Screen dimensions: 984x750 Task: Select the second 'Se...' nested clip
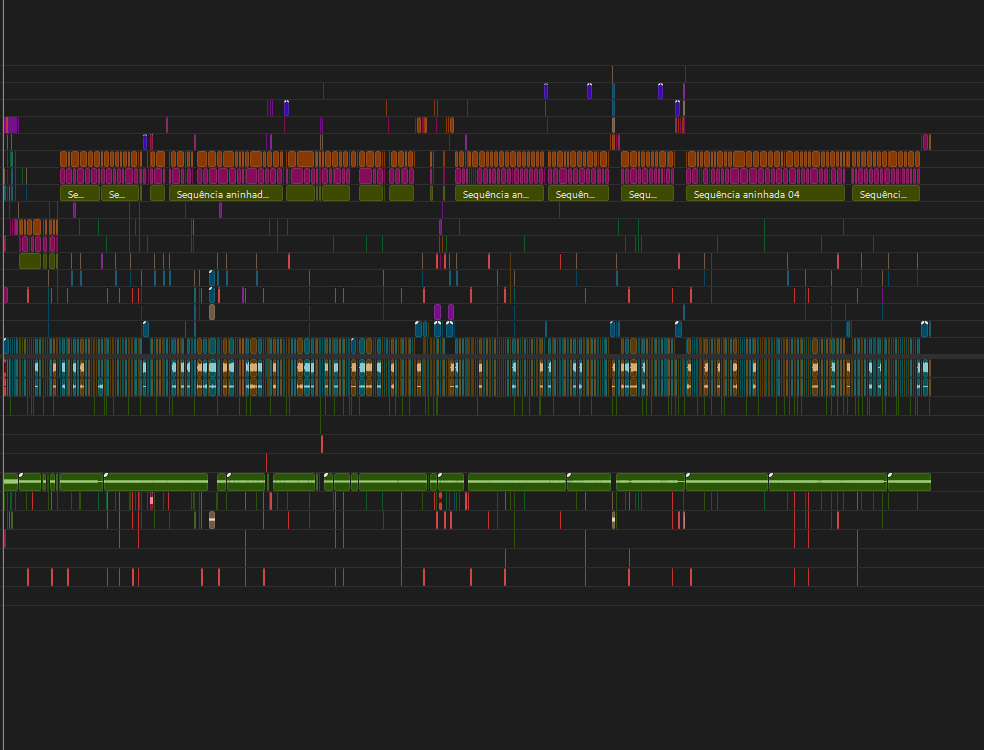click(x=120, y=194)
